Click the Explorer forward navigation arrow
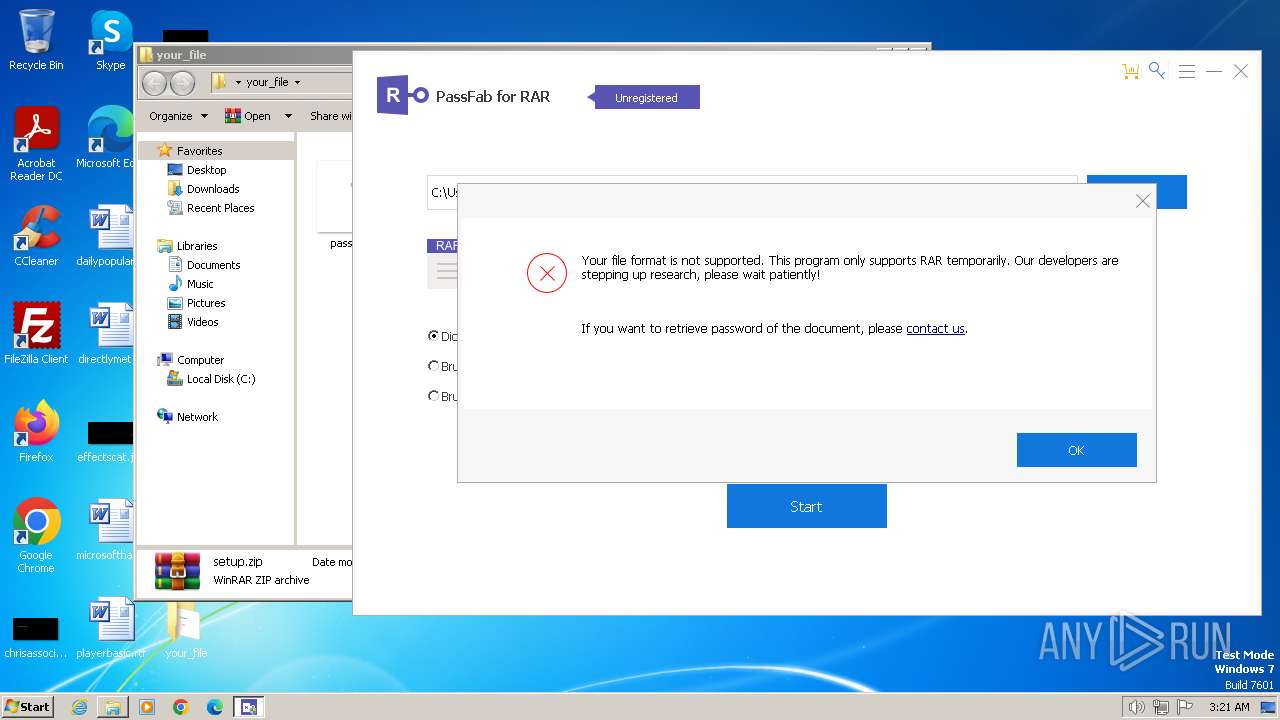Screen dimensions: 1280x720 [x=183, y=82]
